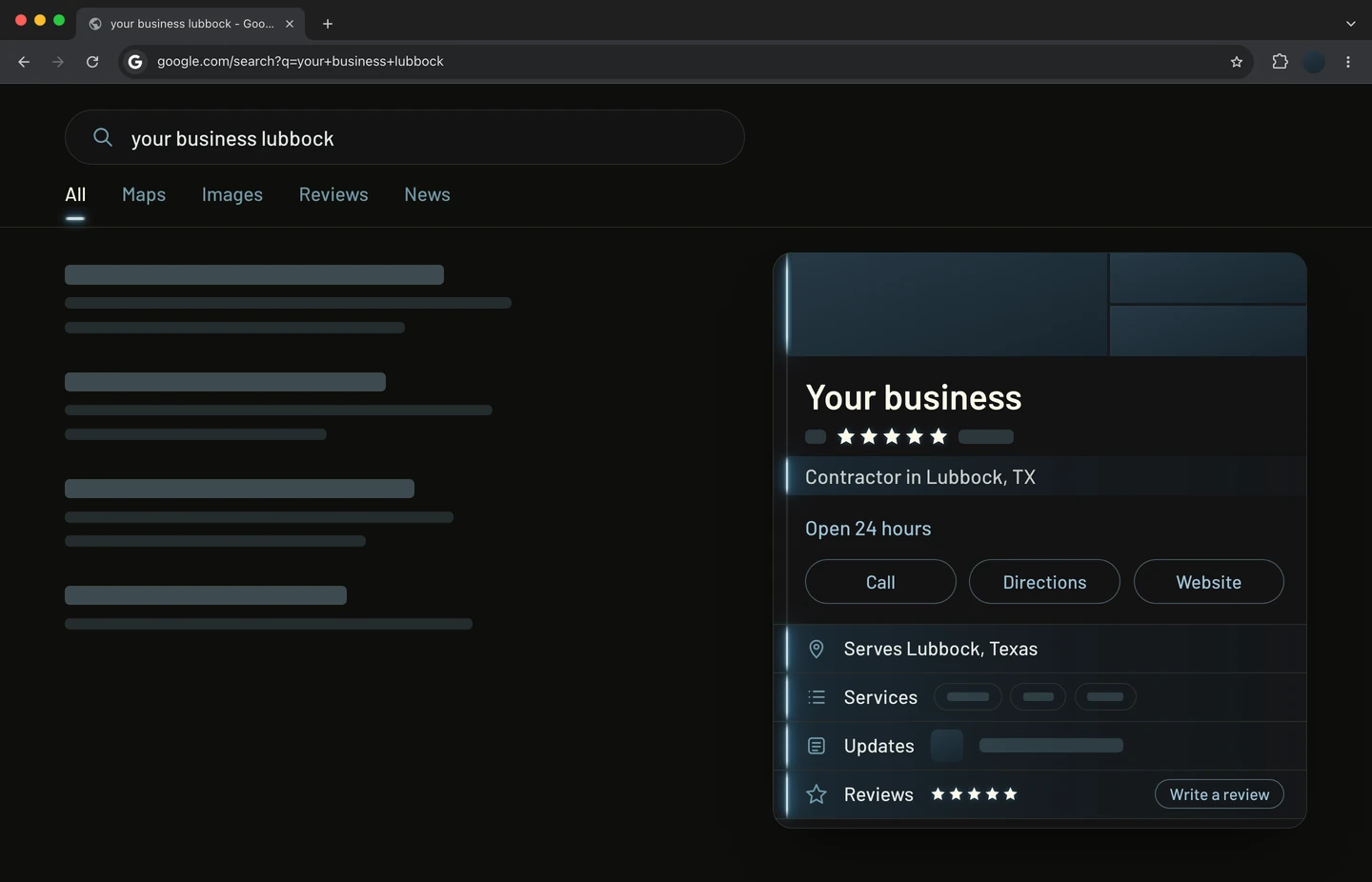The width and height of the screenshot is (1372, 882).
Task: Switch to the Maps tab
Action: coord(144,194)
